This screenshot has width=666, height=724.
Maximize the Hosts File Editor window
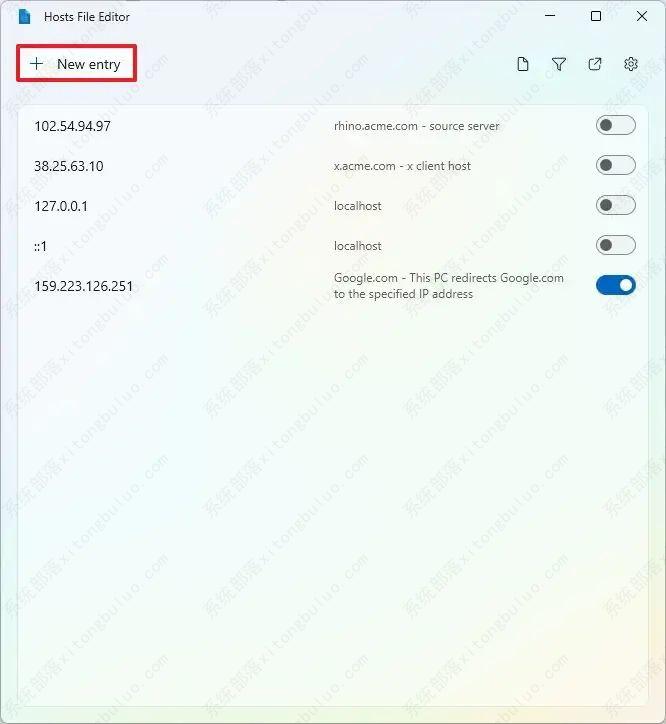pyautogui.click(x=596, y=17)
